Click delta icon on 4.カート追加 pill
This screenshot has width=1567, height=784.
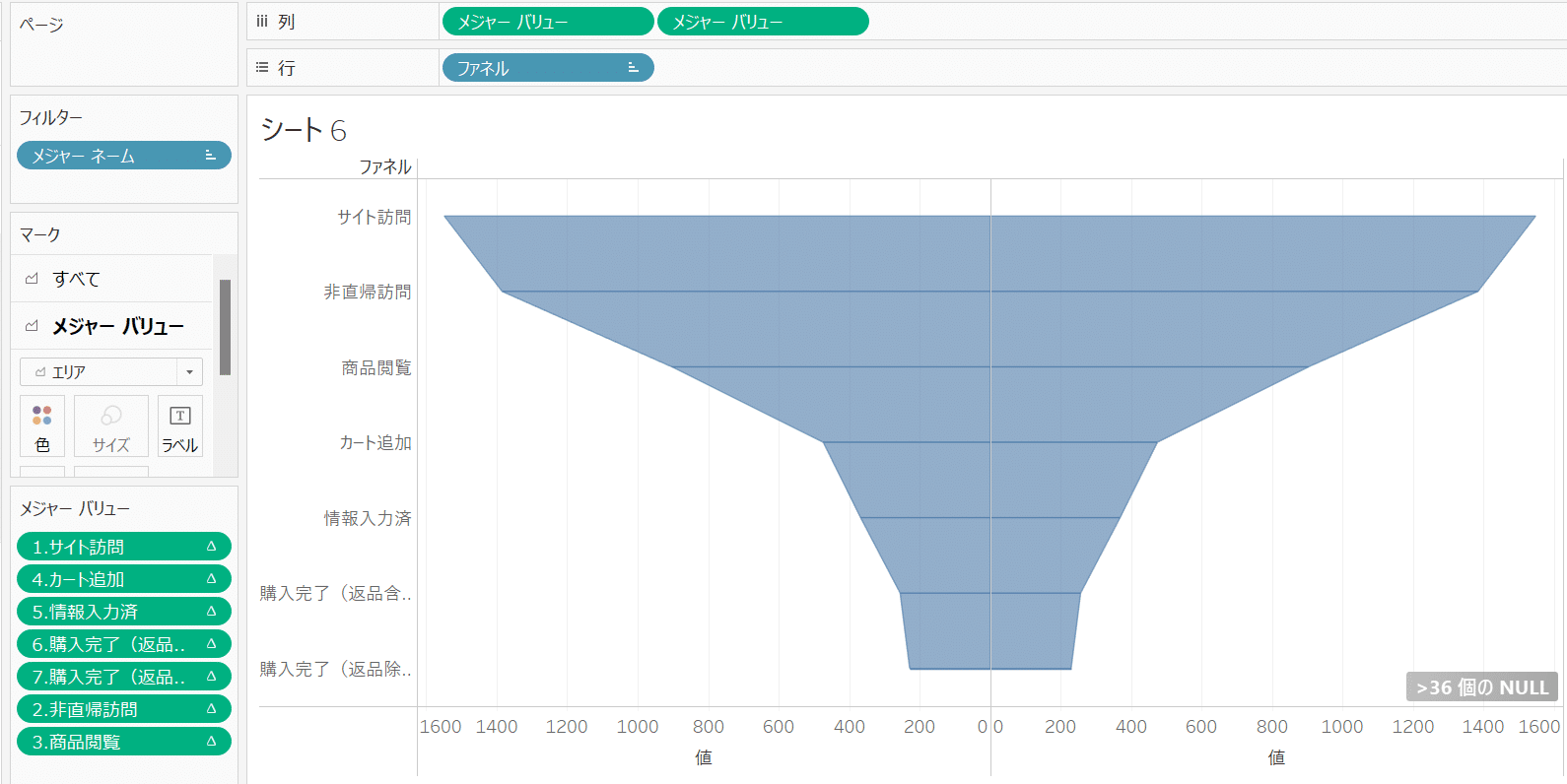coord(211,578)
